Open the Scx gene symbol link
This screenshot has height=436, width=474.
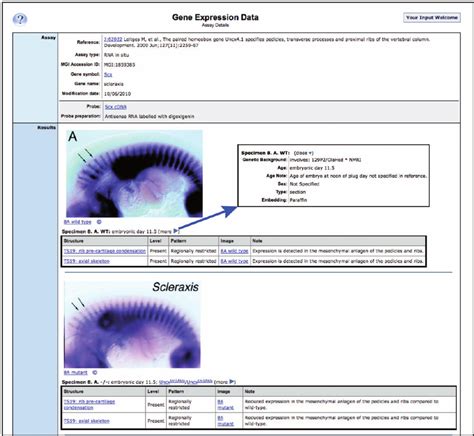108,74
